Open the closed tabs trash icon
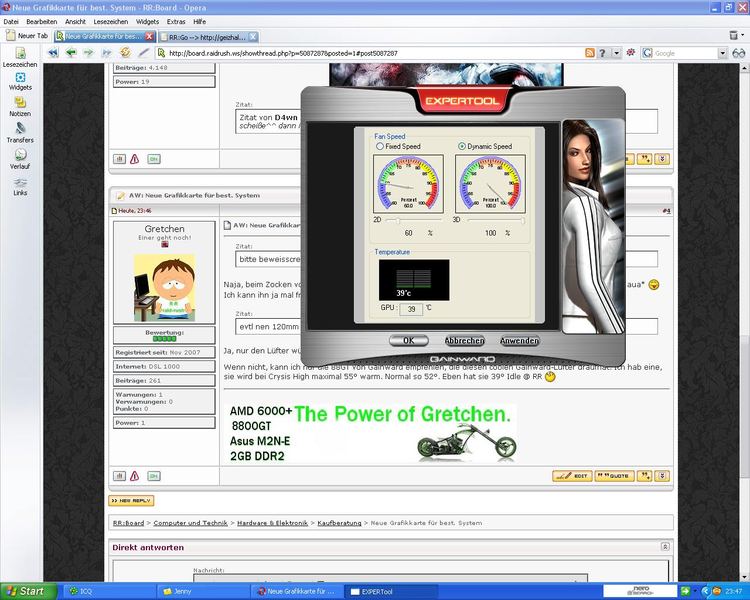This screenshot has width=750, height=600. pyautogui.click(x=734, y=35)
